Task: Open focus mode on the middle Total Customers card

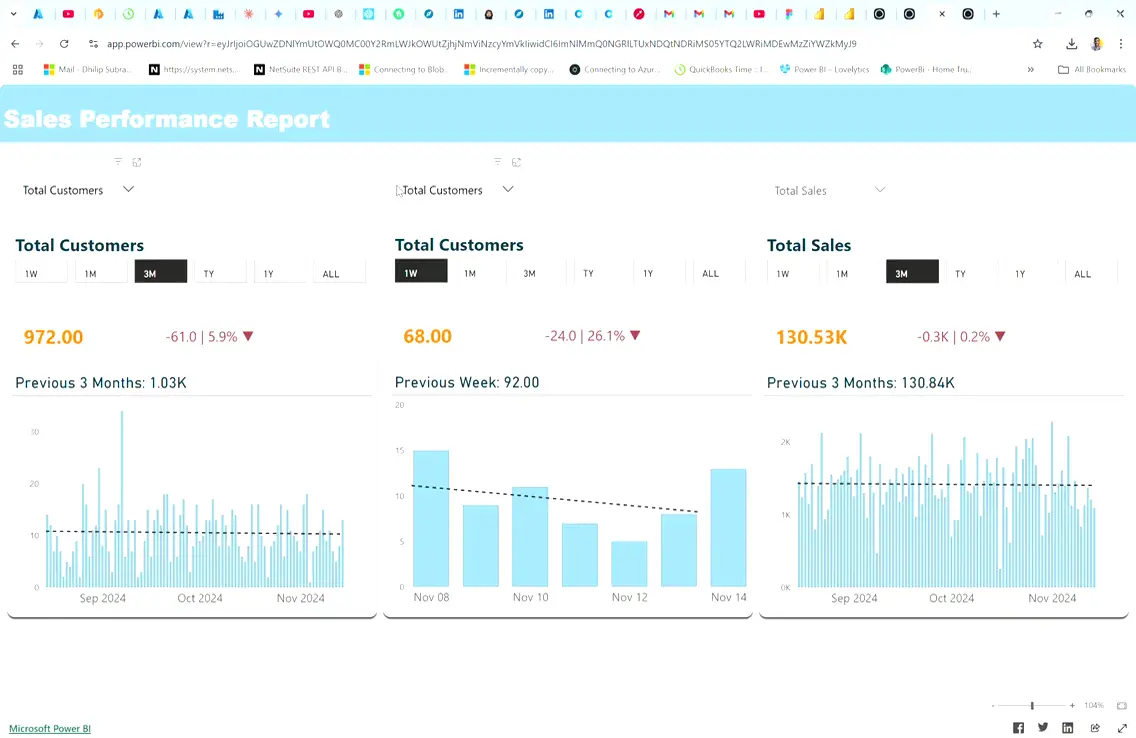Action: [517, 162]
